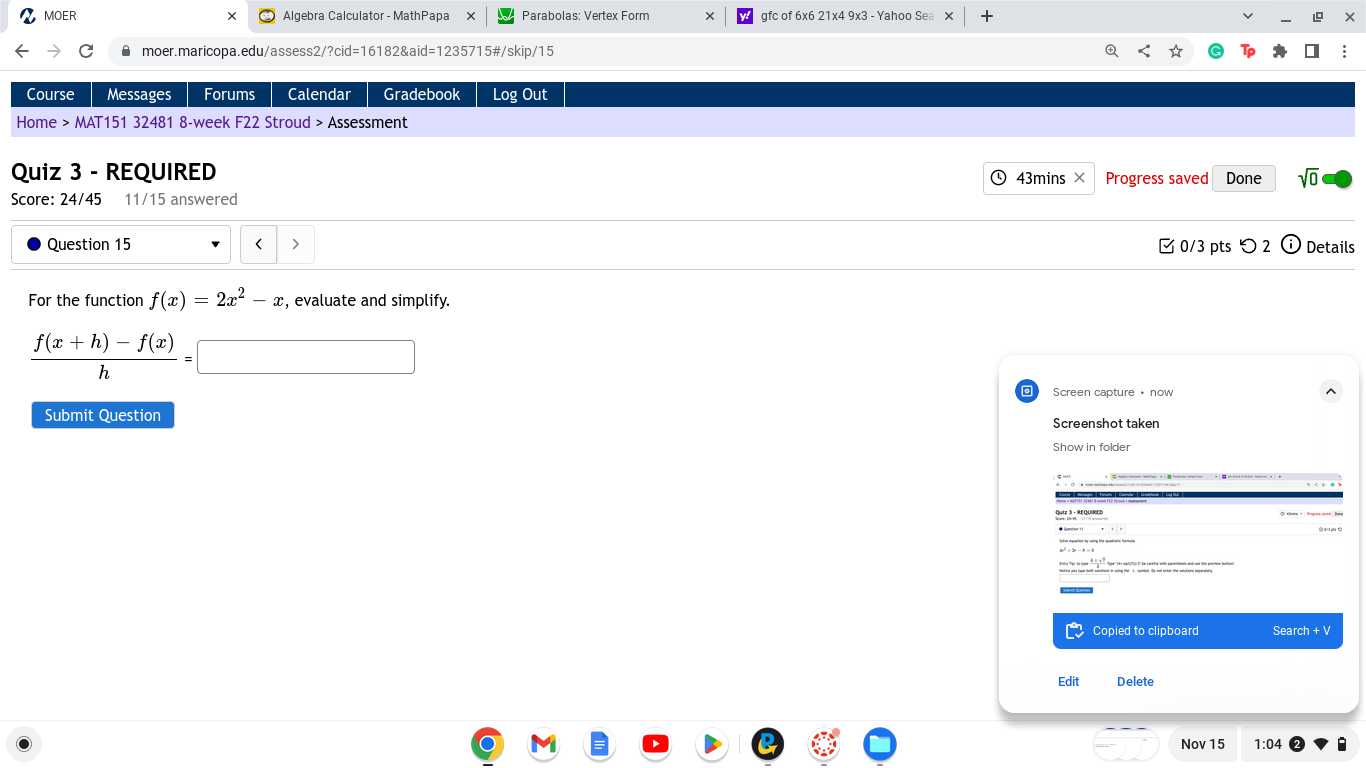This screenshot has width=1366, height=768.
Task: Click the browser back arrow
Action: click(x=22, y=51)
